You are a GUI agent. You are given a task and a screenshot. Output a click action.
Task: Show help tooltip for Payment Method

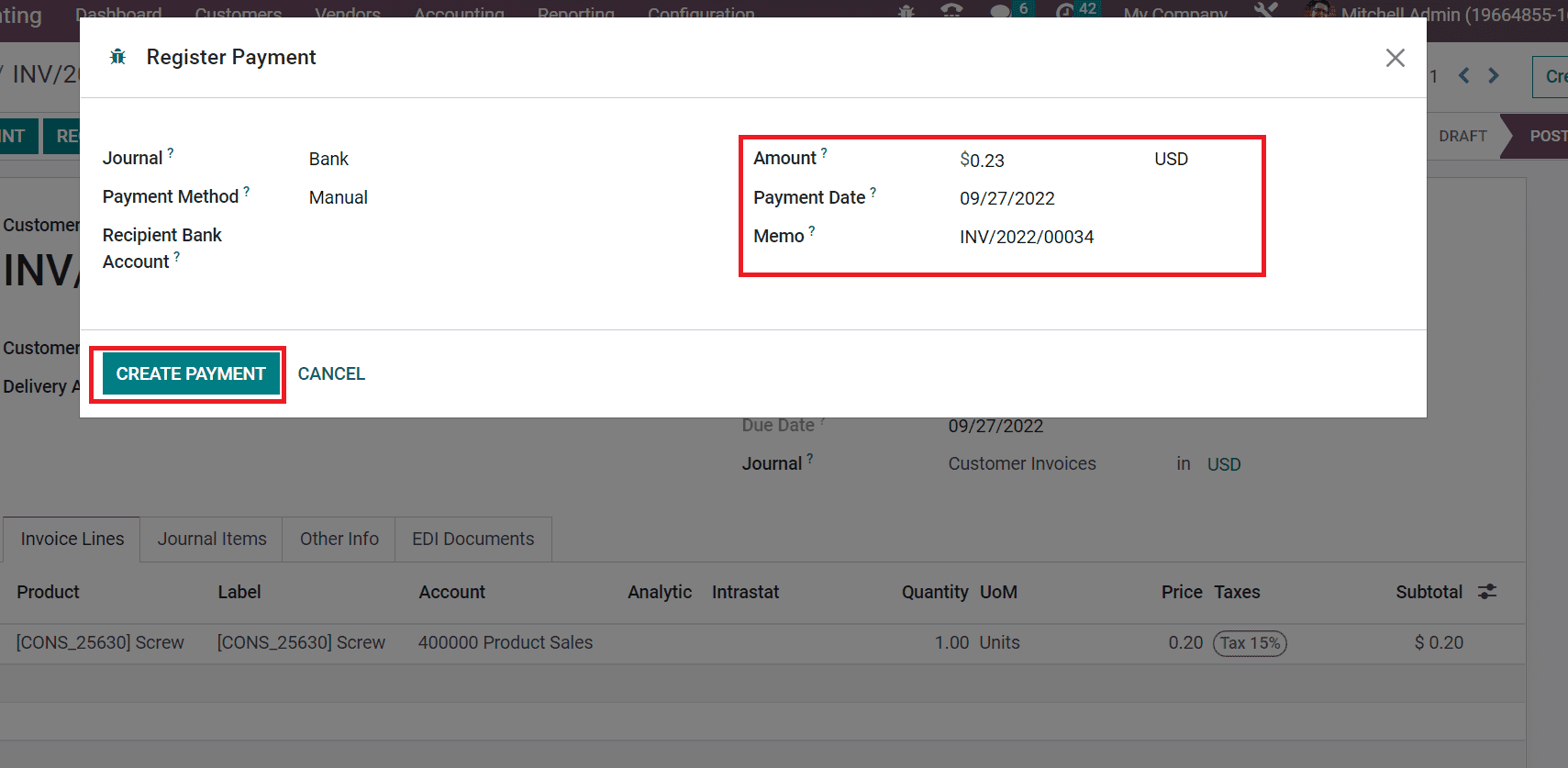tap(247, 192)
